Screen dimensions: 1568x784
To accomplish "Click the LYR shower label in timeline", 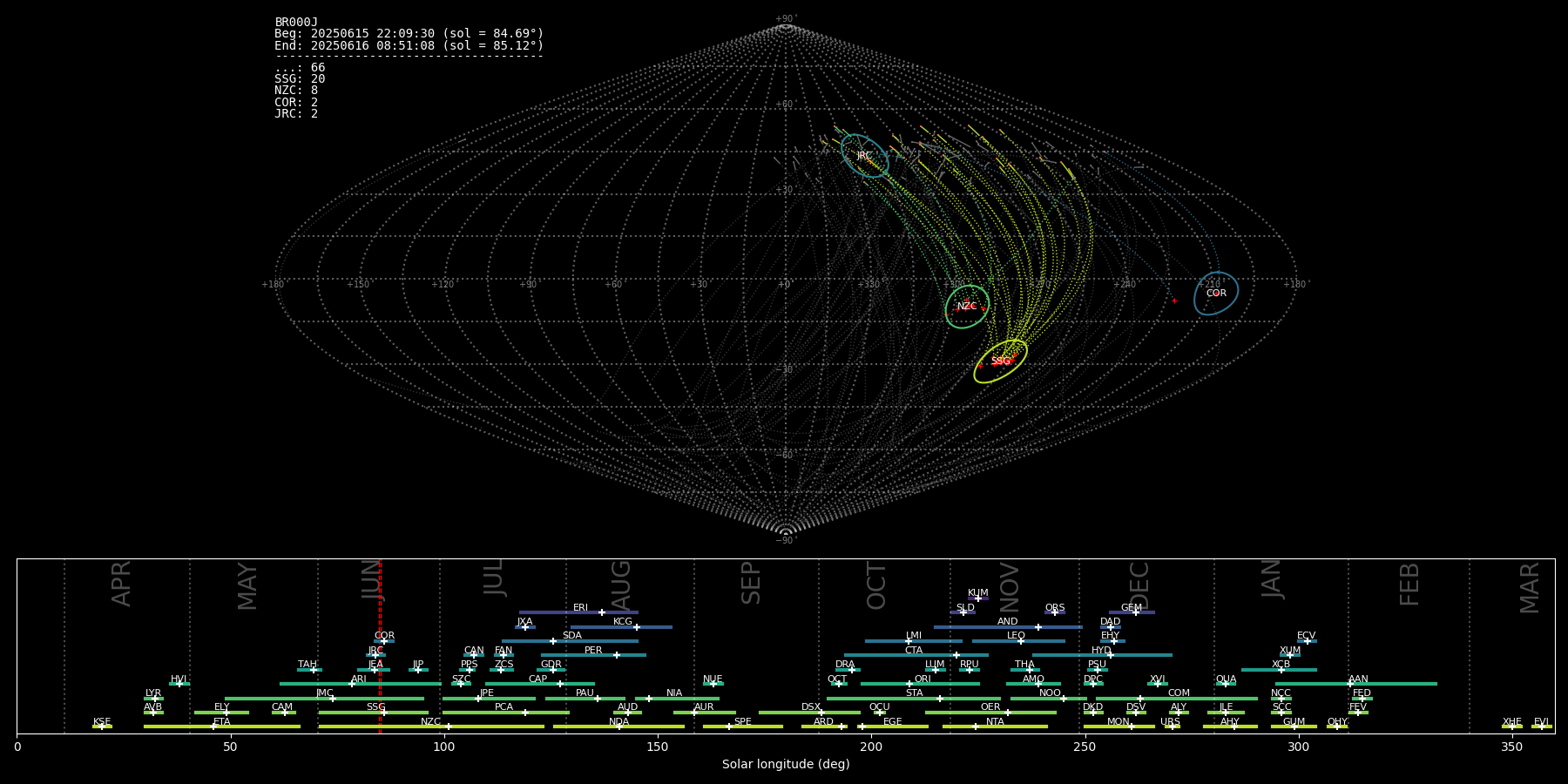I will [153, 693].
